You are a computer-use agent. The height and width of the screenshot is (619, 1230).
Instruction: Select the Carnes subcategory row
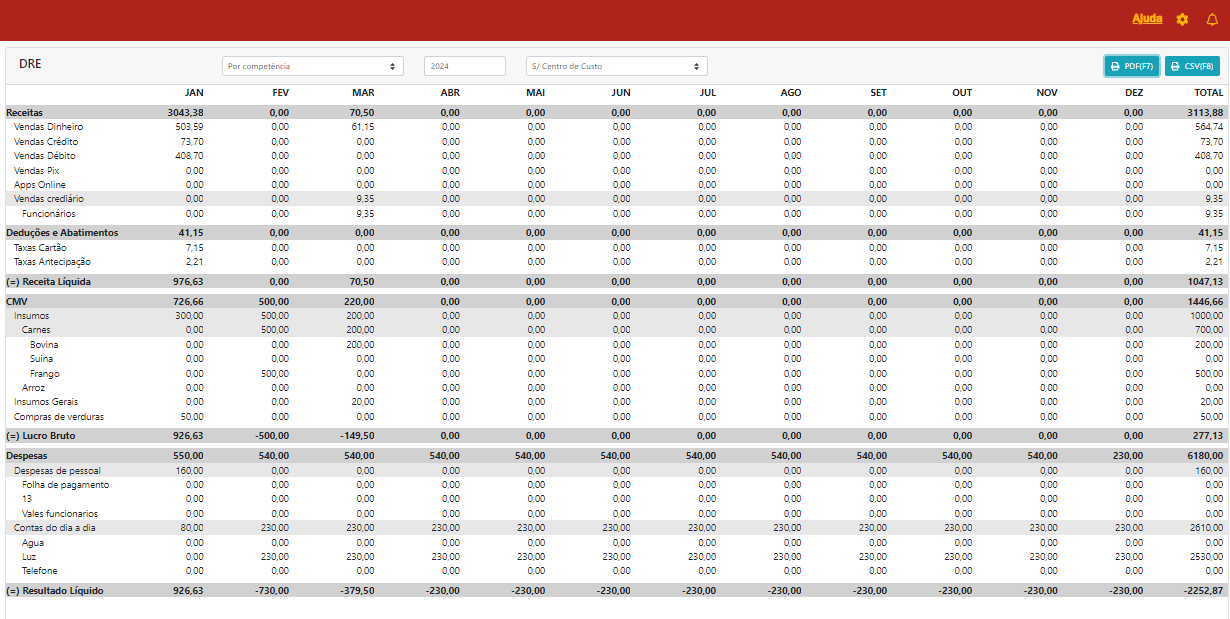click(x=36, y=330)
